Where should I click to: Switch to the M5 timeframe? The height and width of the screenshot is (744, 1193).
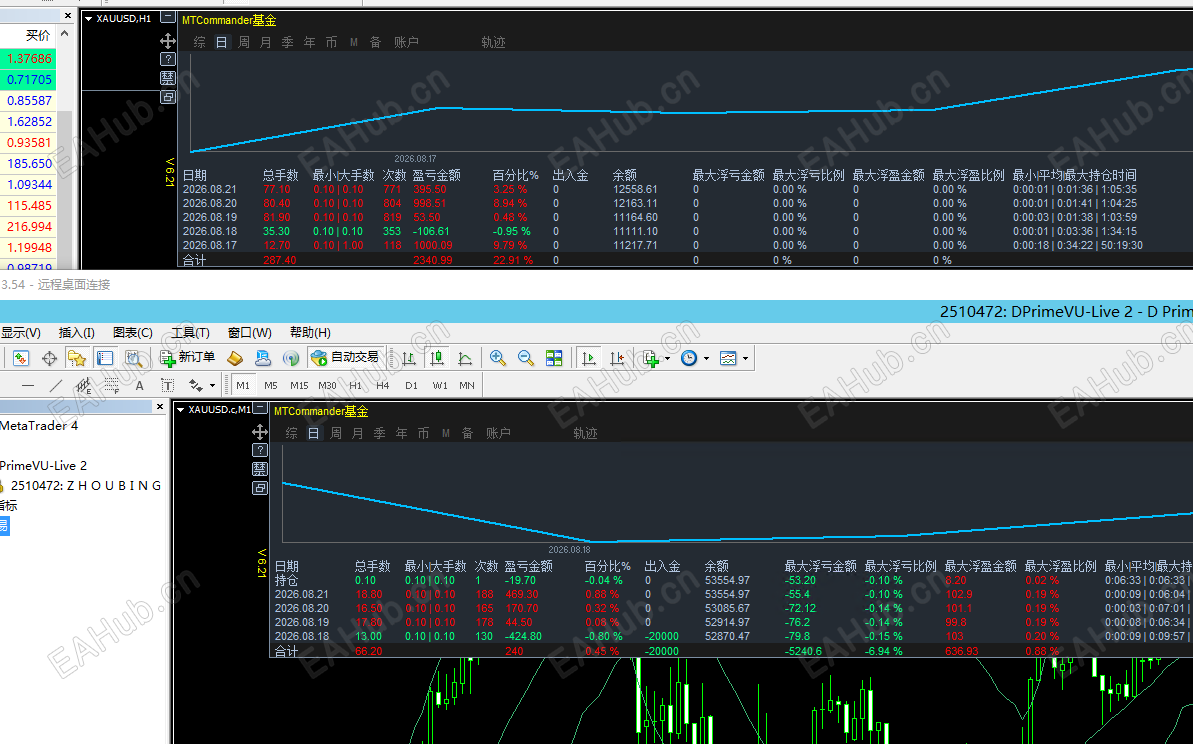point(271,386)
